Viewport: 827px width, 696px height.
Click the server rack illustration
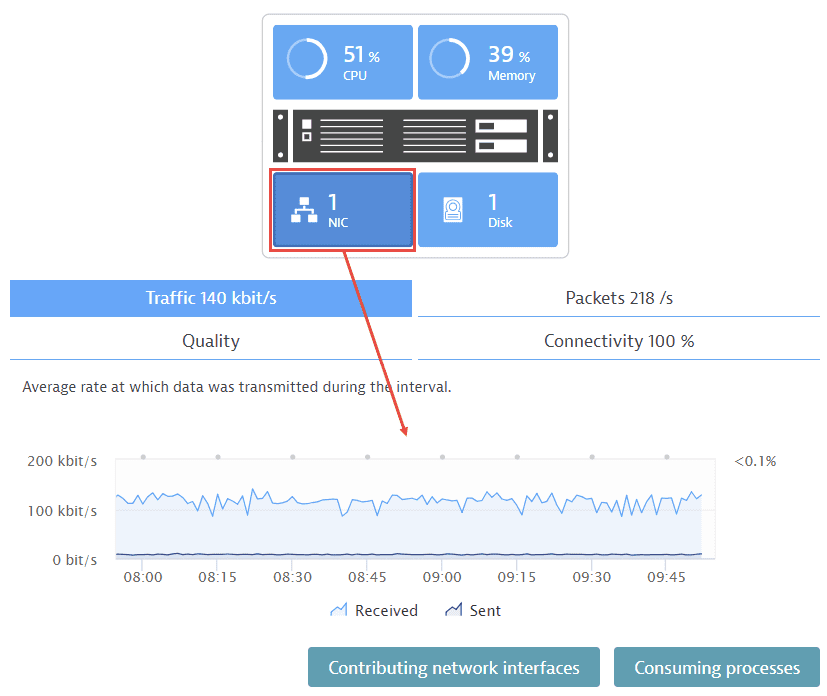pos(416,136)
